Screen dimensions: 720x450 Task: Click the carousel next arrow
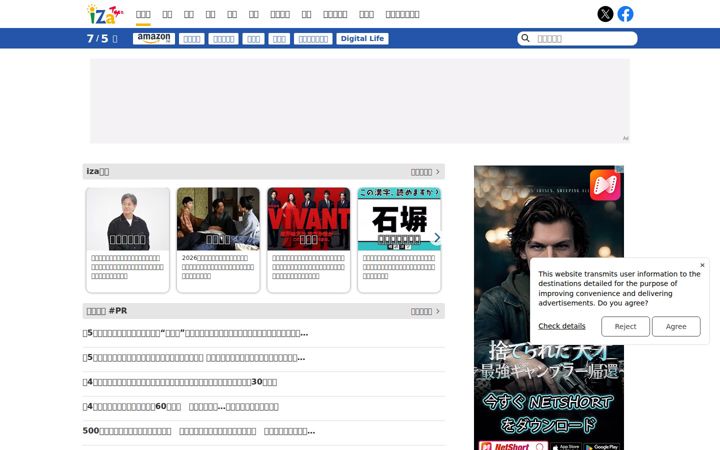pos(437,237)
